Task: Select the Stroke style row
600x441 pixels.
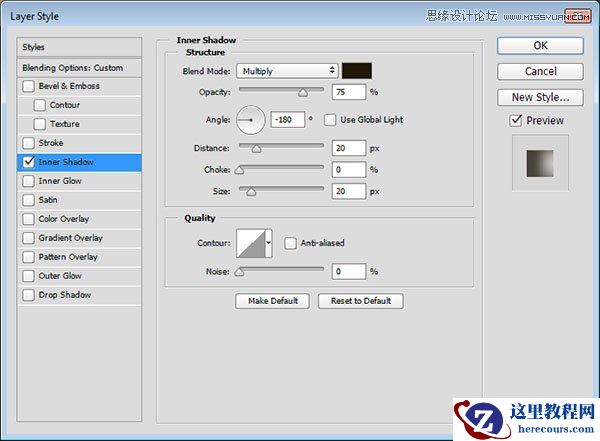Action: (79, 143)
